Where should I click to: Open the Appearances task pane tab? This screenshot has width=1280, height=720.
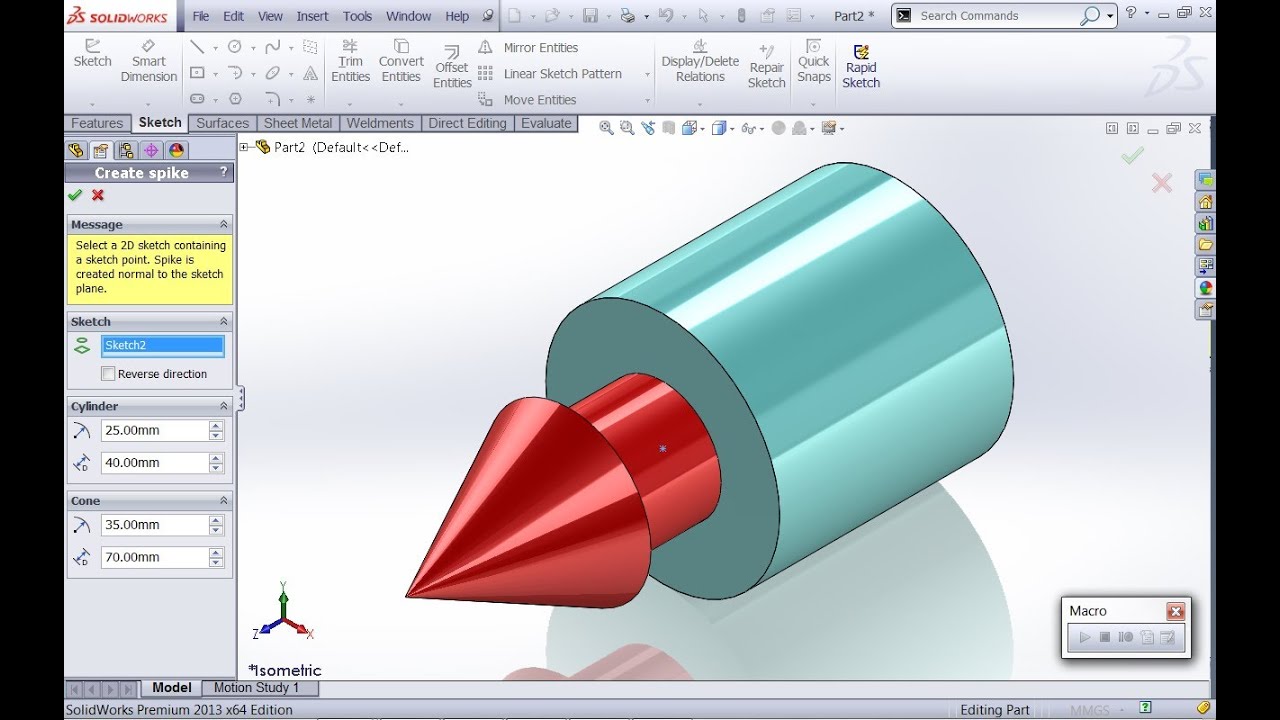pyautogui.click(x=1206, y=288)
